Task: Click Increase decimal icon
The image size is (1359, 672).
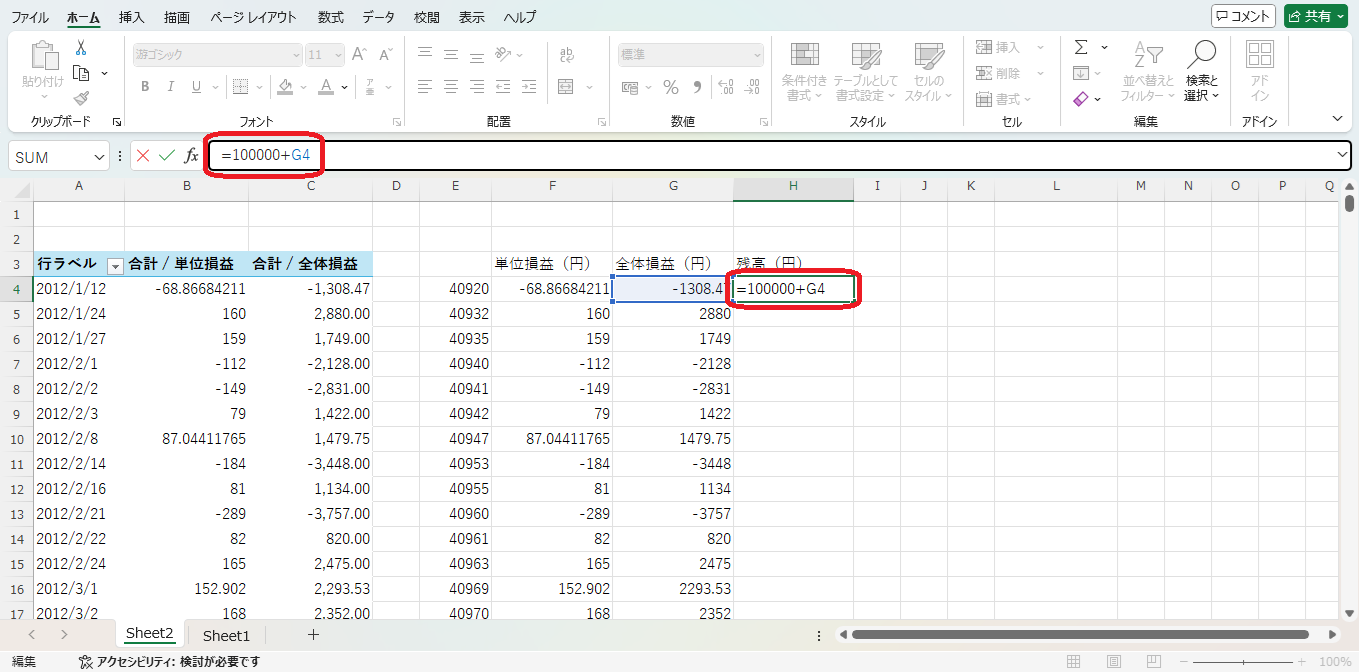Action: point(726,87)
